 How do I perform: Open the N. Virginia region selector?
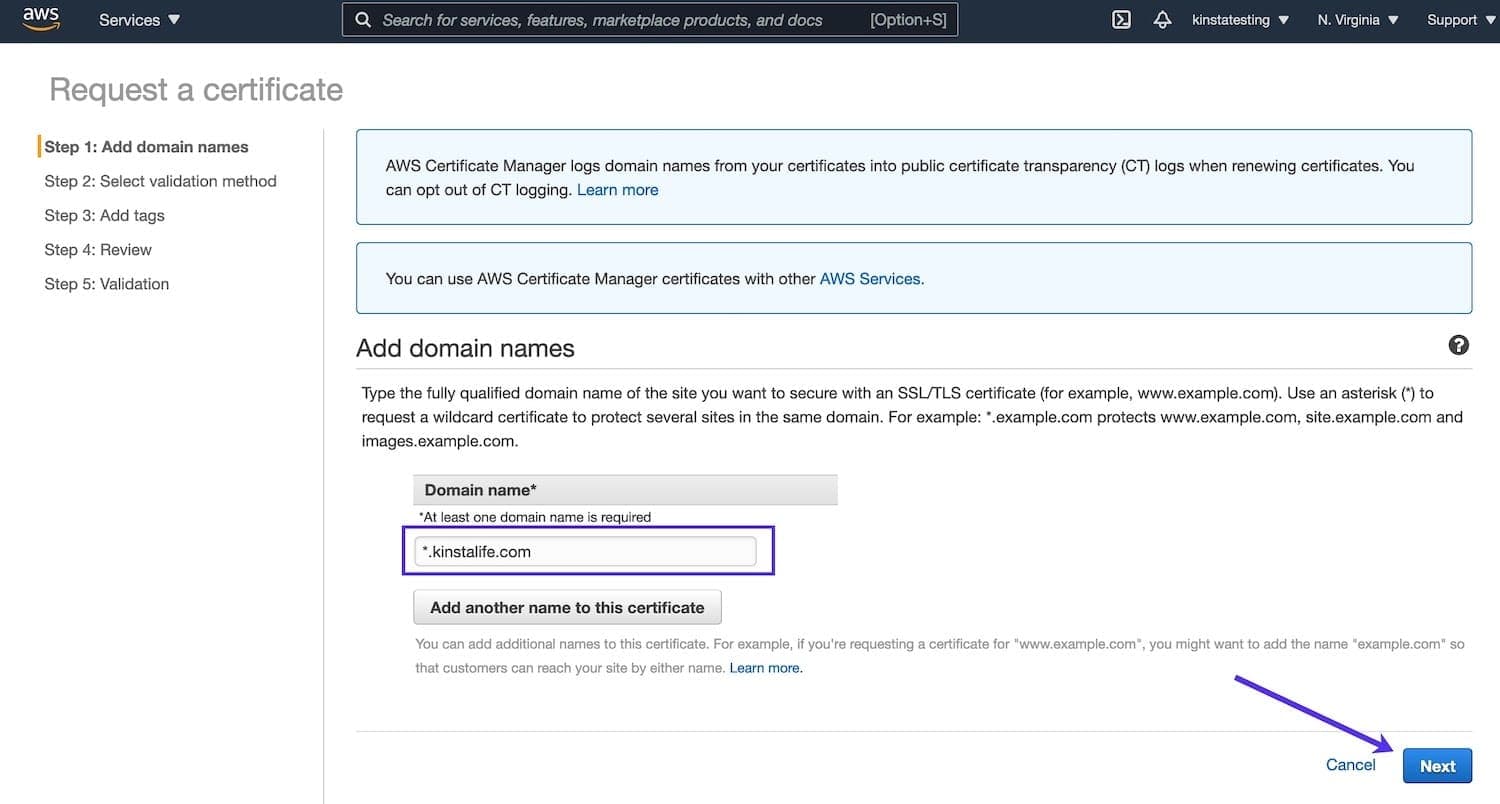point(1355,19)
